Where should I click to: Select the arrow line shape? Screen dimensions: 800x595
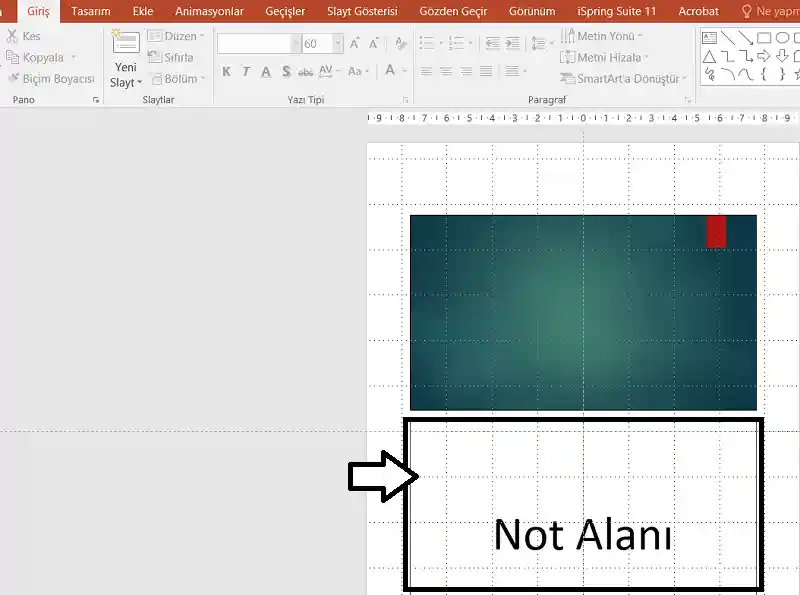coord(746,38)
